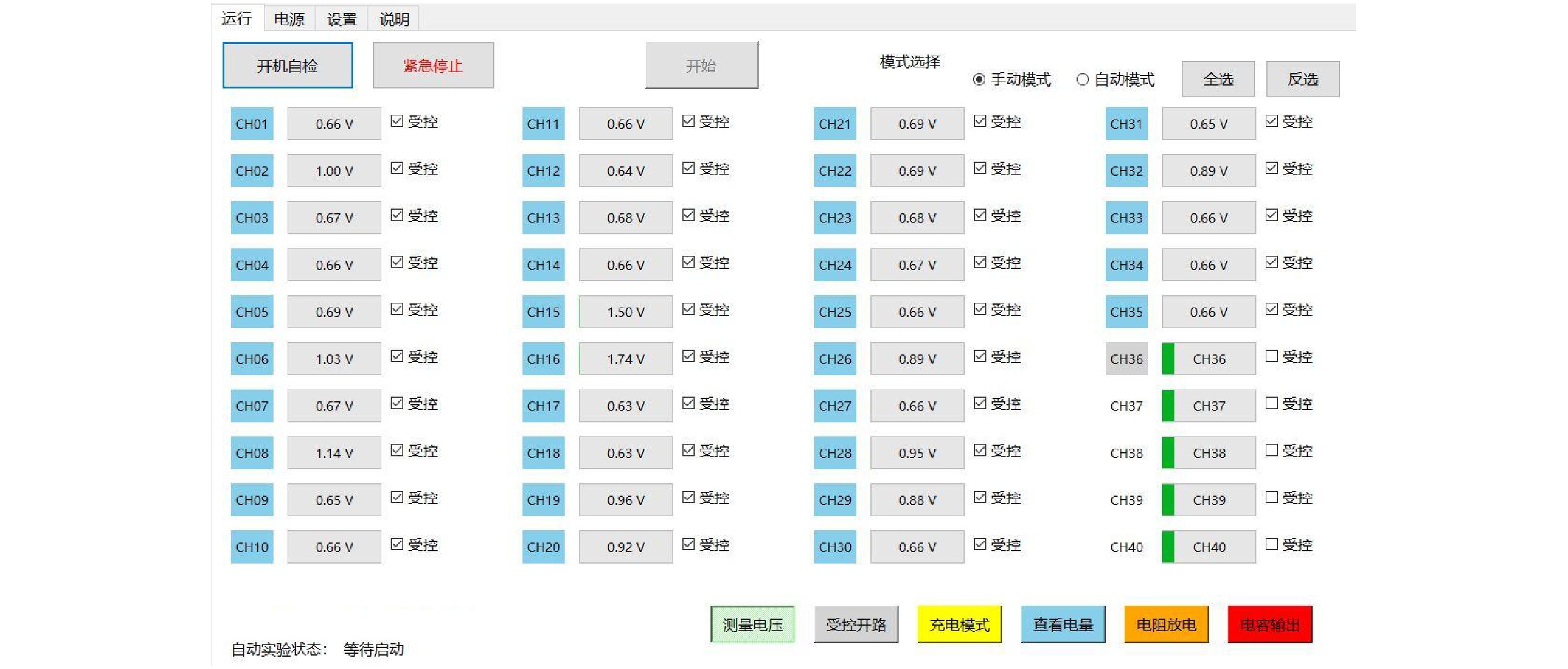
Task: Open the 说明 tab
Action: pyautogui.click(x=394, y=19)
